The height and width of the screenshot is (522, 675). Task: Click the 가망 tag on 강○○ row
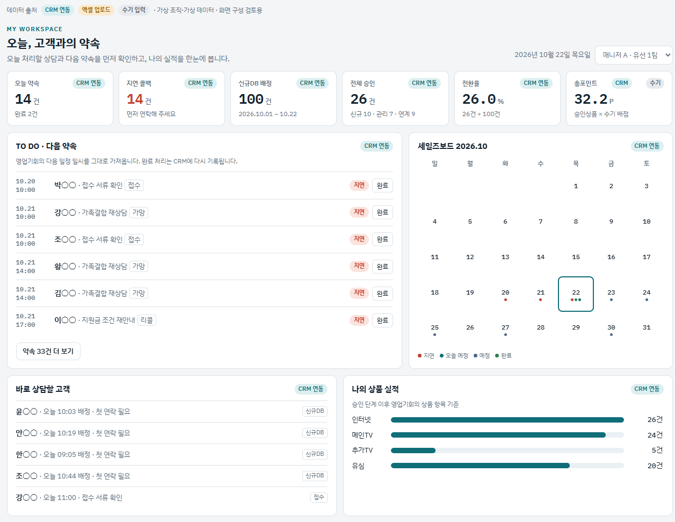tap(139, 212)
